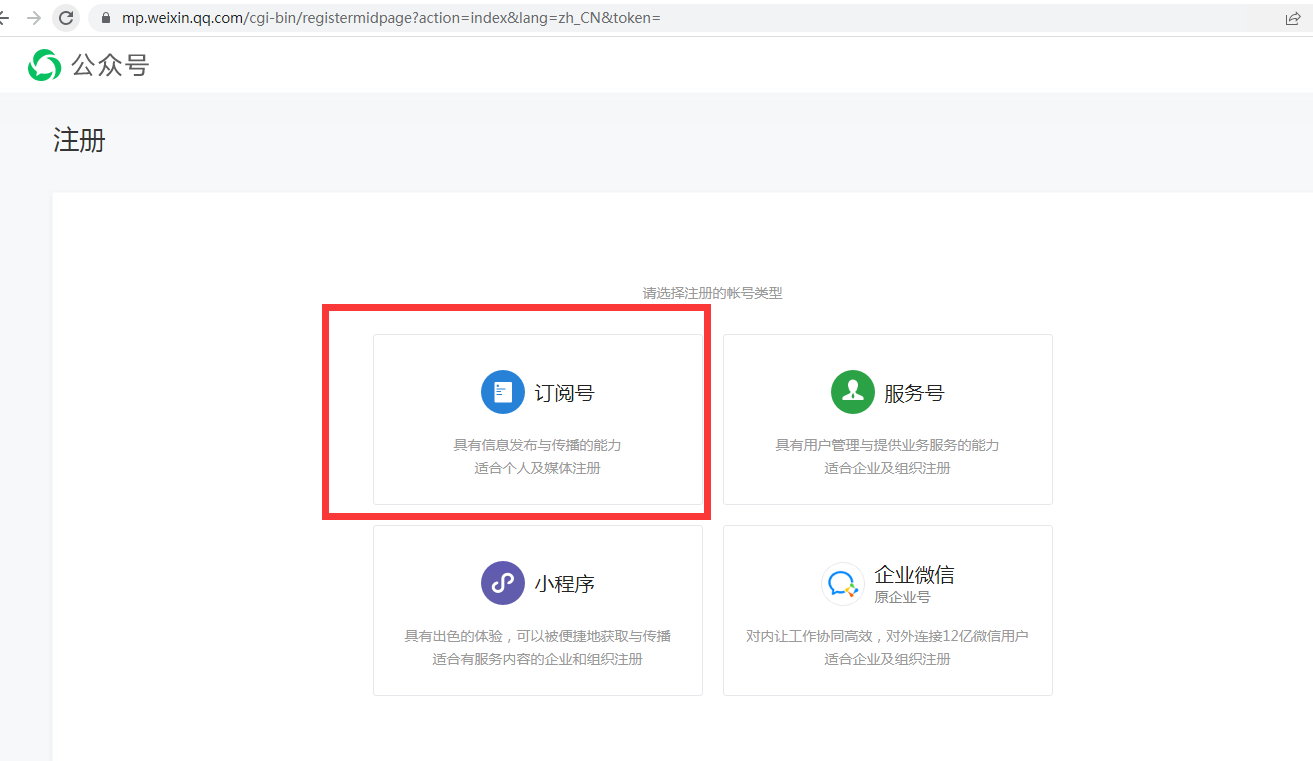1313x761 pixels.
Task: Go forward using the browser arrow
Action: tap(34, 18)
